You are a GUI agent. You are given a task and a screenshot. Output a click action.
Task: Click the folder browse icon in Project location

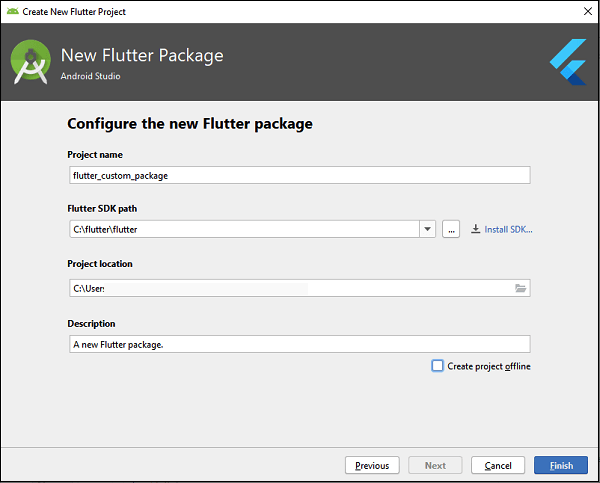coord(520,288)
